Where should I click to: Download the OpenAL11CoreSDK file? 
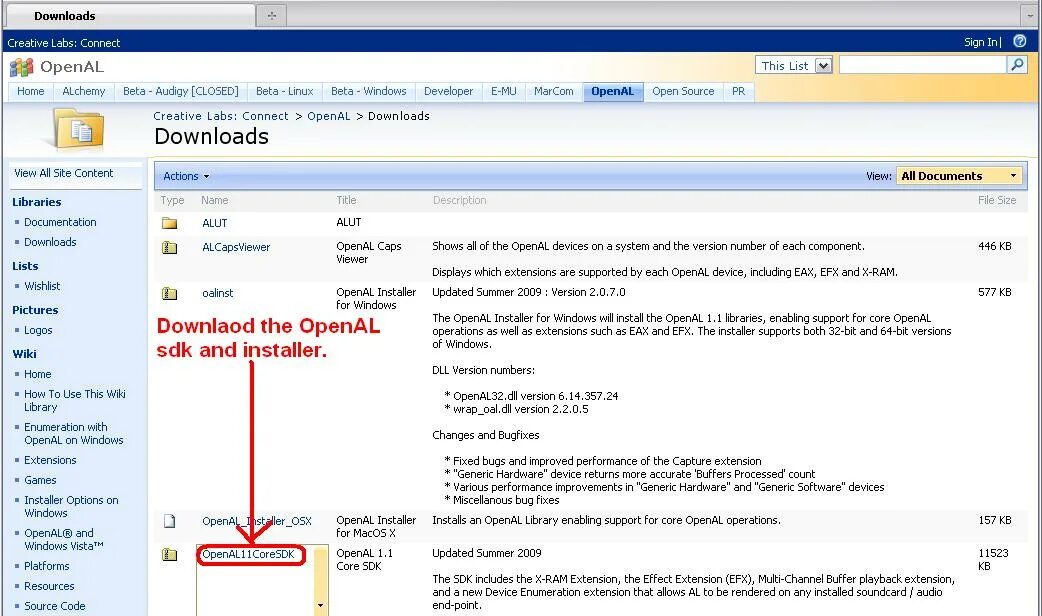tap(249, 554)
